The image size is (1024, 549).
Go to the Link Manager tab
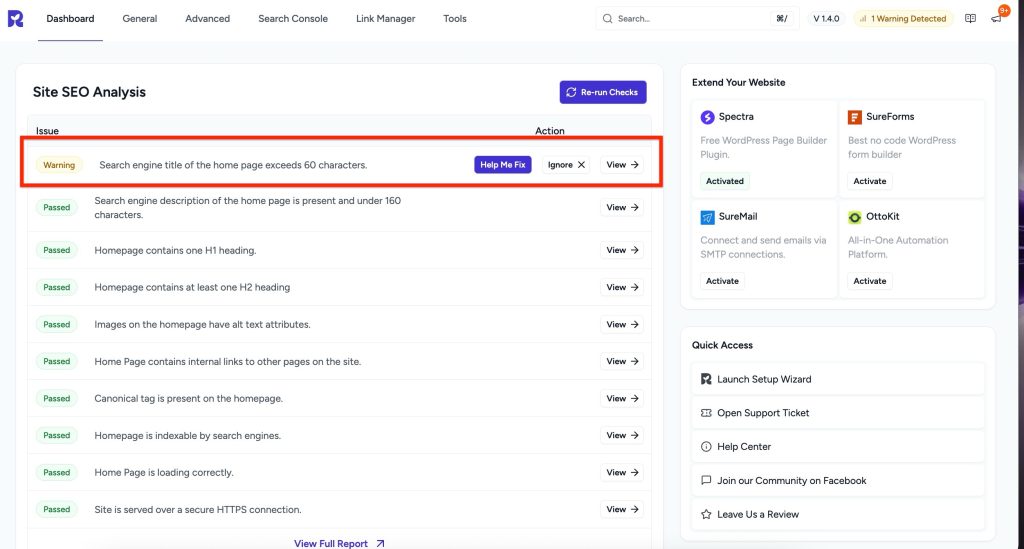pos(385,19)
